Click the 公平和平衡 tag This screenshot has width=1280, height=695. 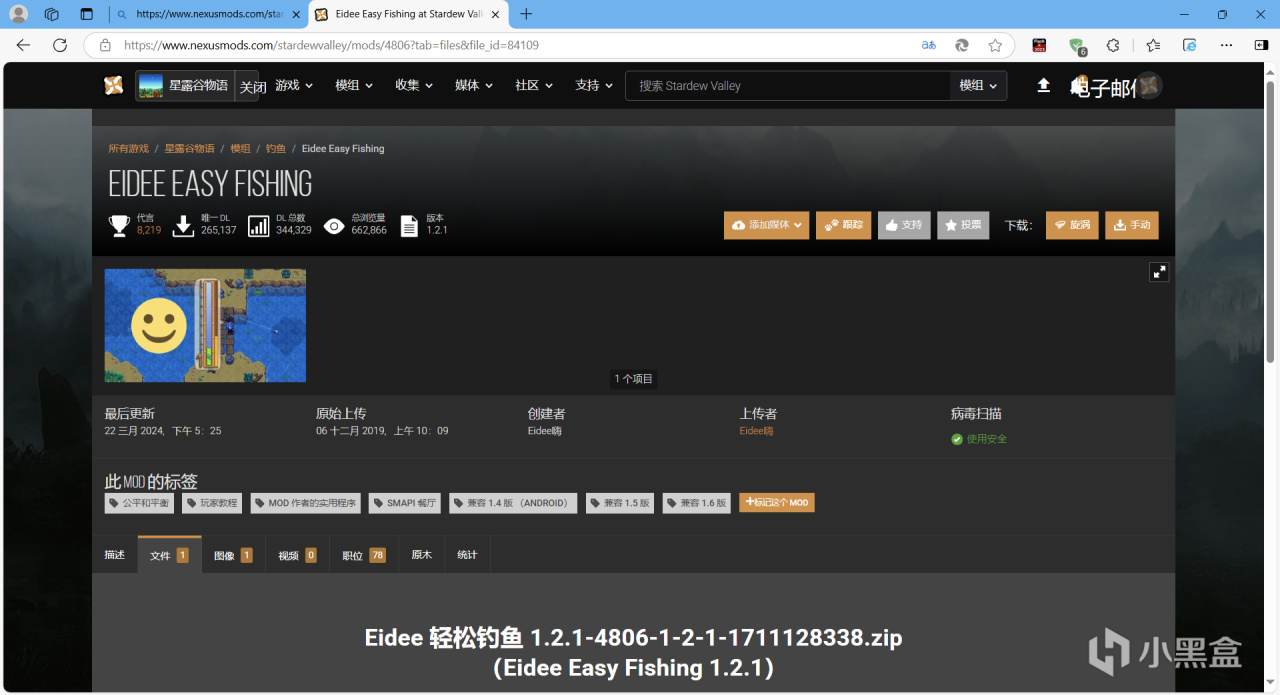pyautogui.click(x=139, y=503)
